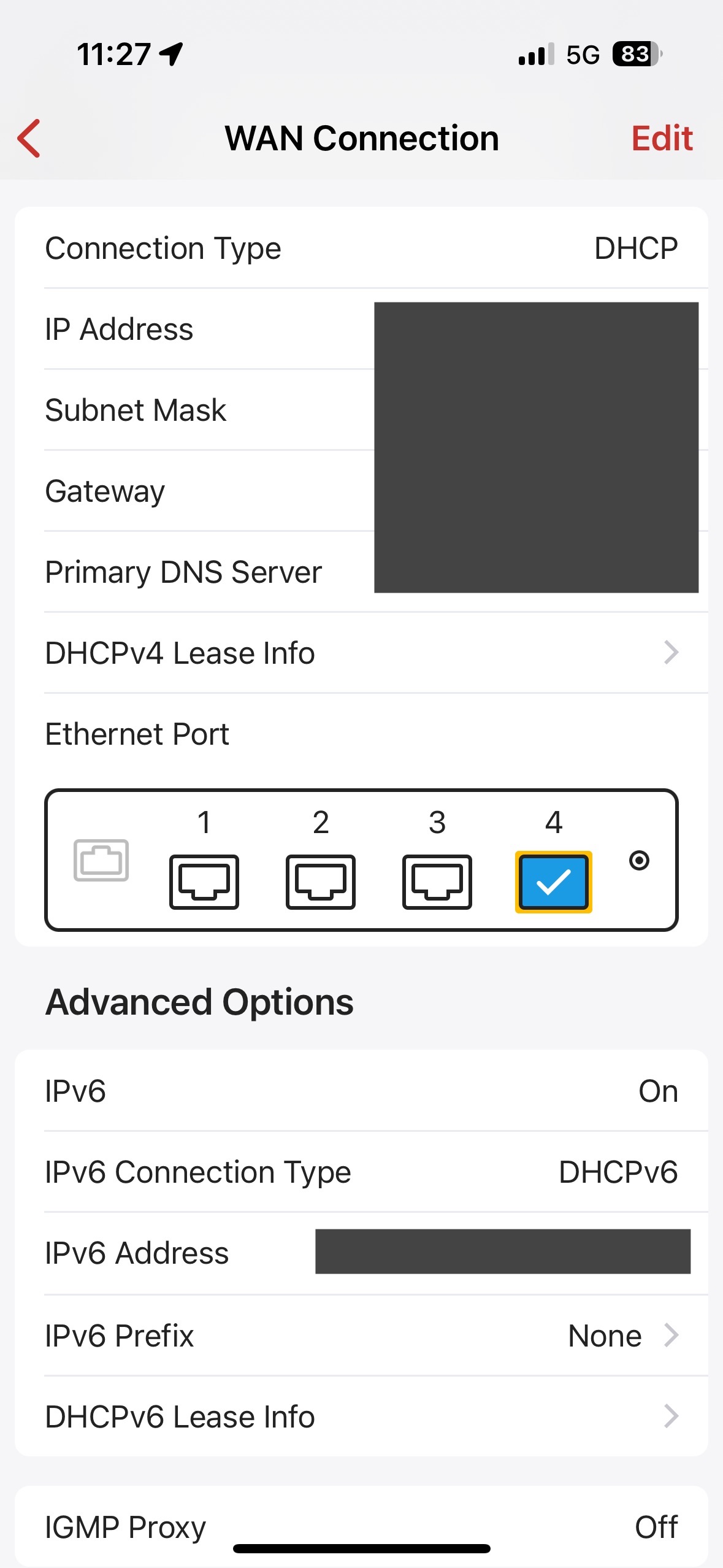Tap the location arrow next to time
The width and height of the screenshot is (723, 1568).
tap(171, 54)
